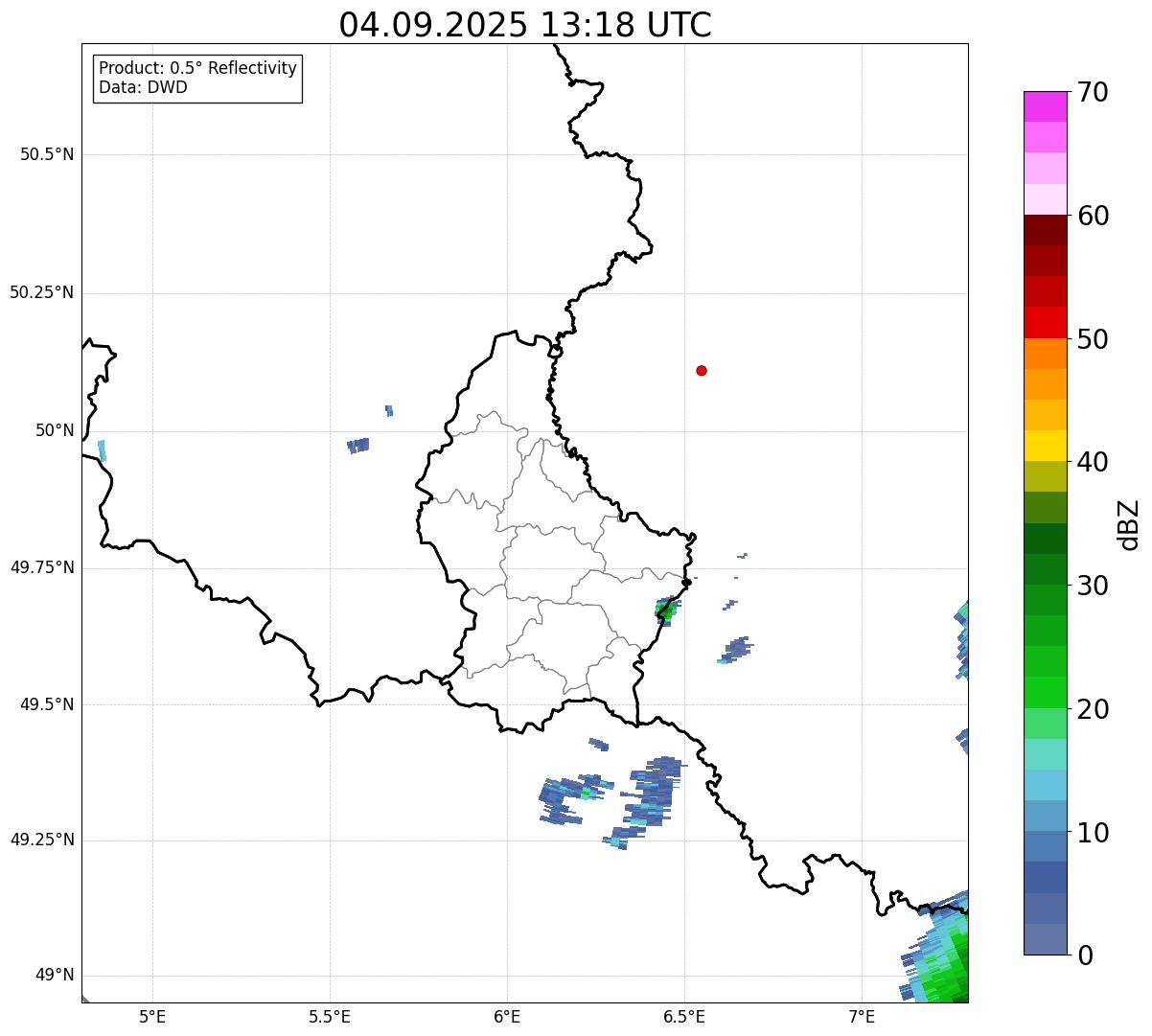Select the 49.75°N latitude label
The width and height of the screenshot is (1152, 1036).
[x=41, y=567]
